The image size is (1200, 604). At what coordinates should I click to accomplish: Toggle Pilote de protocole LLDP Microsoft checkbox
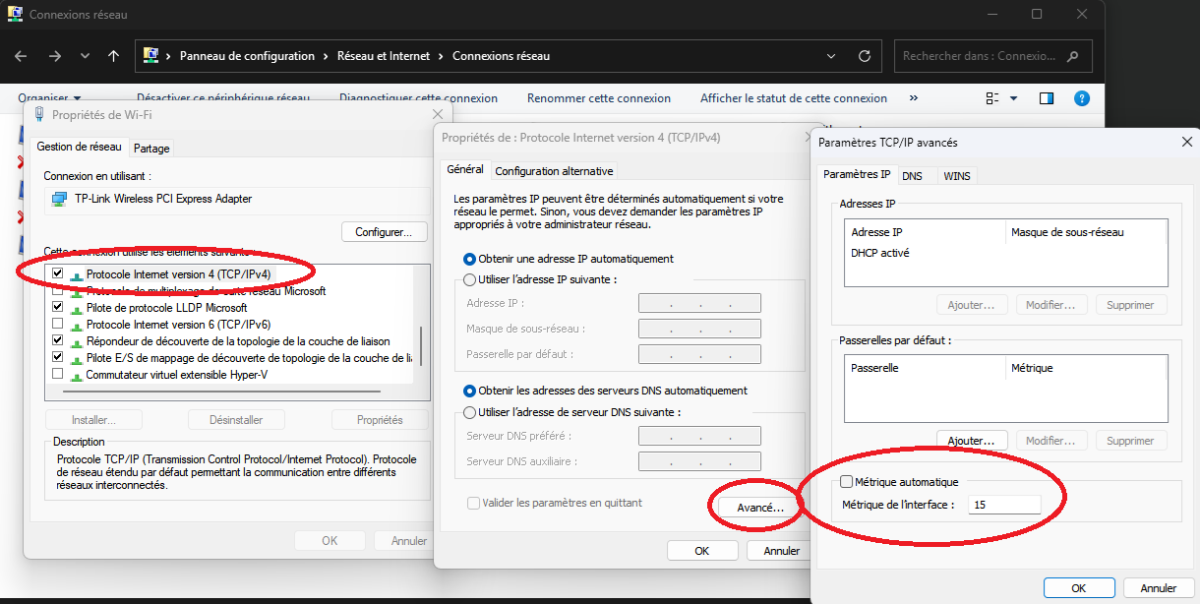(58, 307)
